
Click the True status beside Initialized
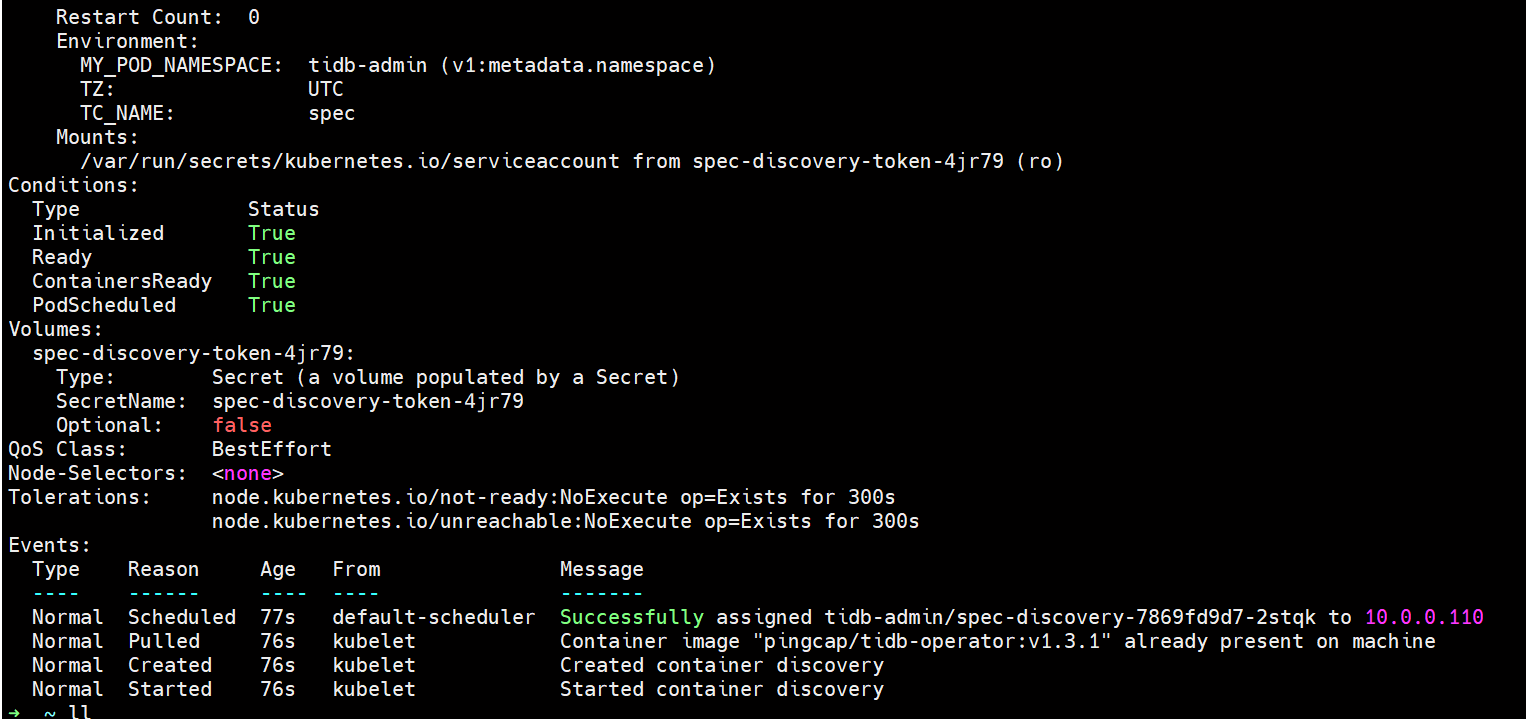point(272,233)
